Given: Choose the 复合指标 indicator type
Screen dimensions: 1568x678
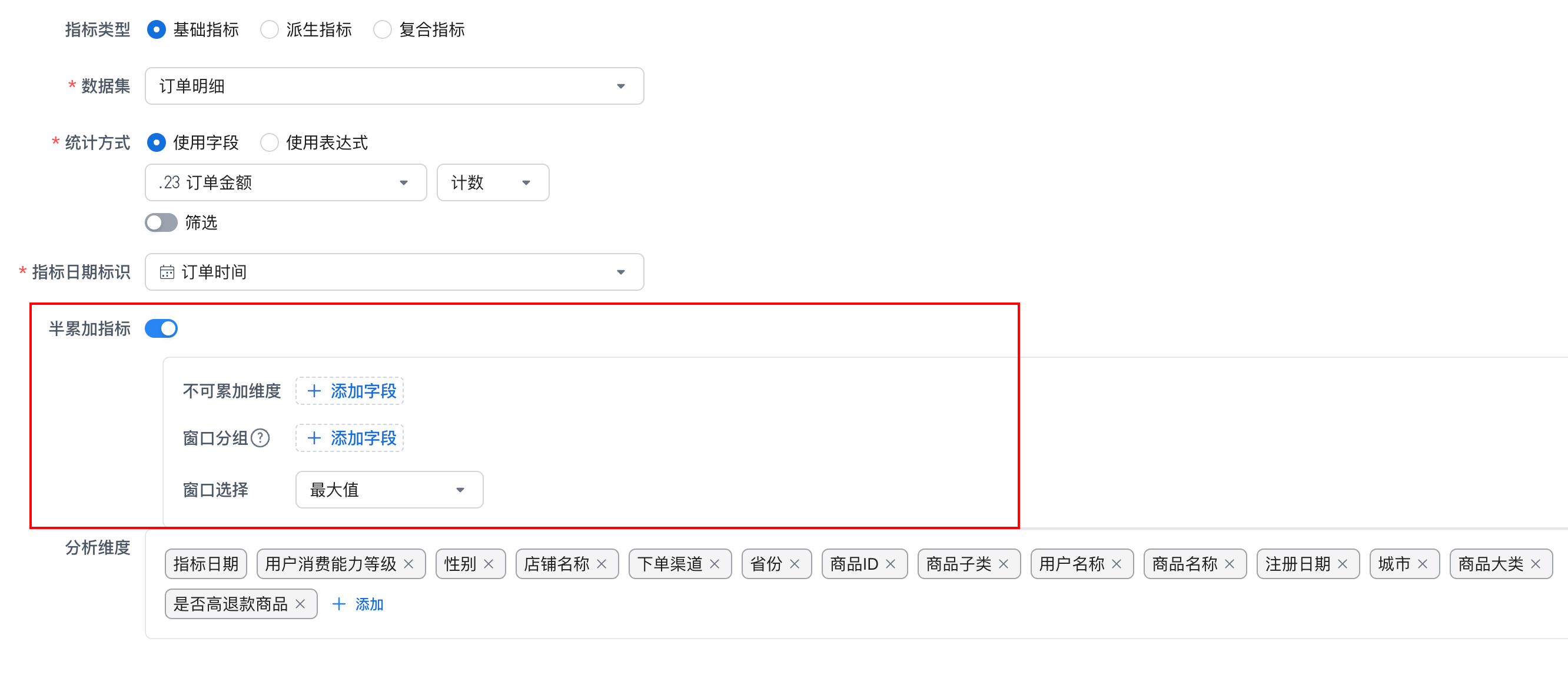Looking at the screenshot, I should [x=382, y=29].
